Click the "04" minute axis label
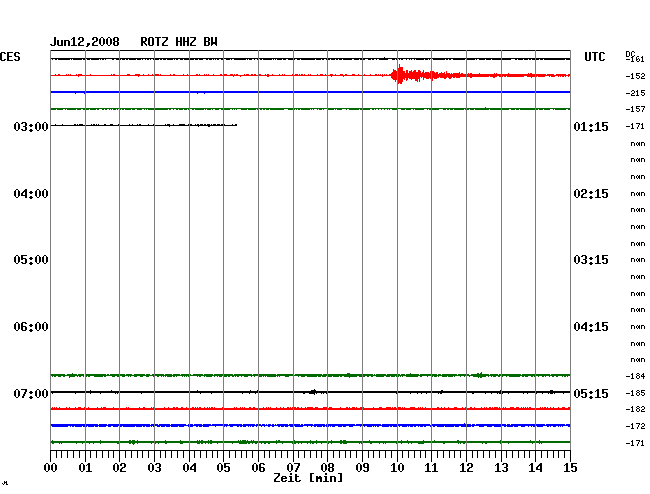 pyautogui.click(x=189, y=468)
